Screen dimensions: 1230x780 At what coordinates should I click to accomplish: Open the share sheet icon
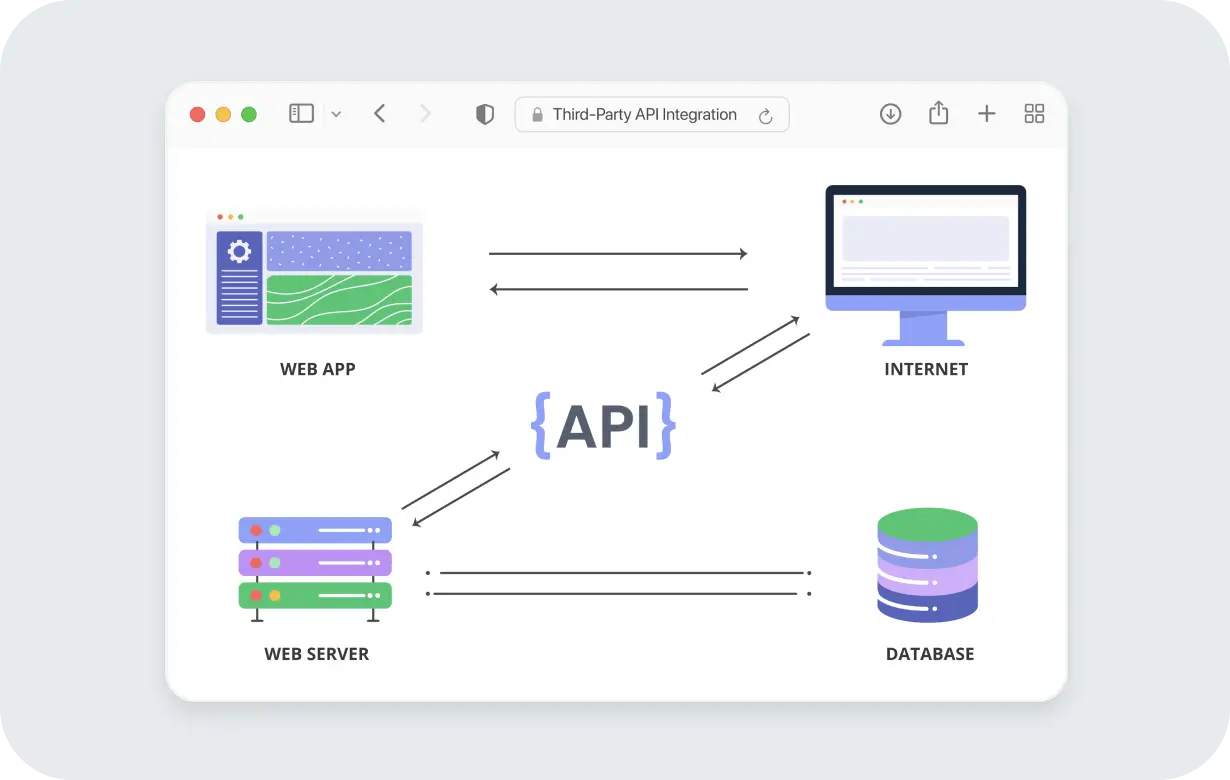coord(938,113)
